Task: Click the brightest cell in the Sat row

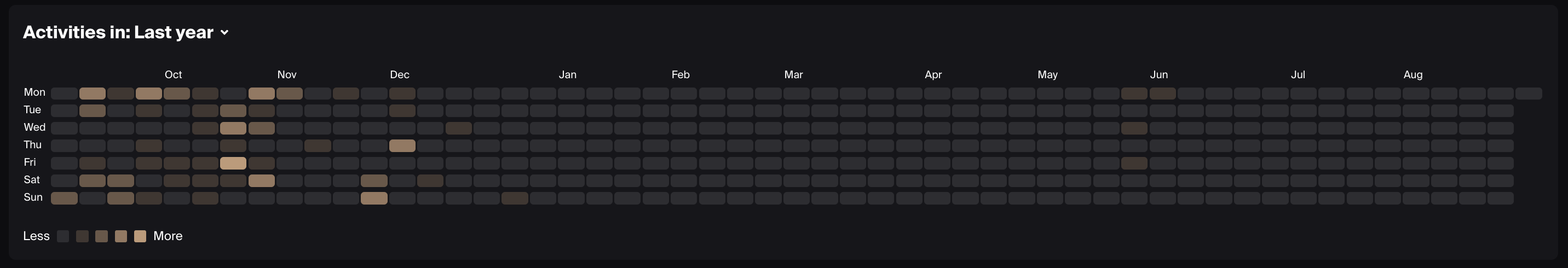Action: pos(261,180)
